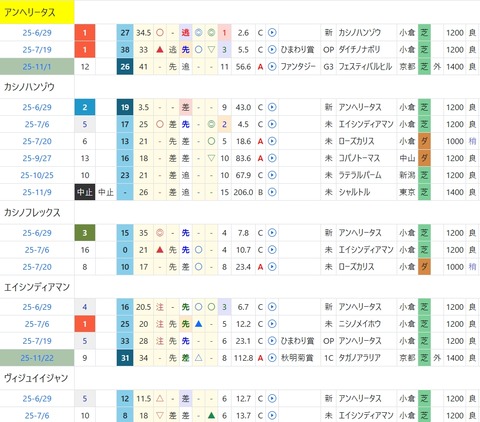Play race video in the odds 18.6 row
The width and height of the screenshot is (480, 422).
[x=272, y=141]
